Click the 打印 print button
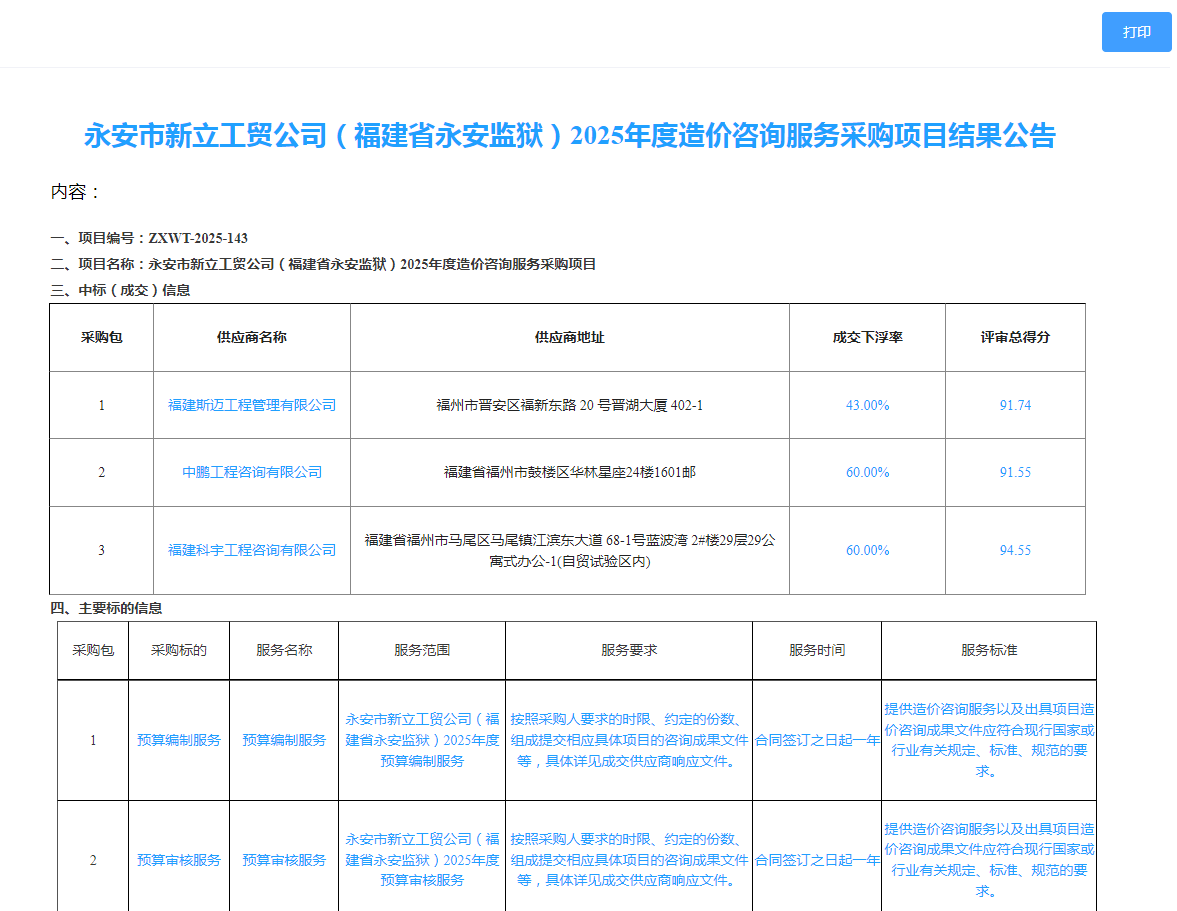The image size is (1177, 911). click(x=1136, y=32)
